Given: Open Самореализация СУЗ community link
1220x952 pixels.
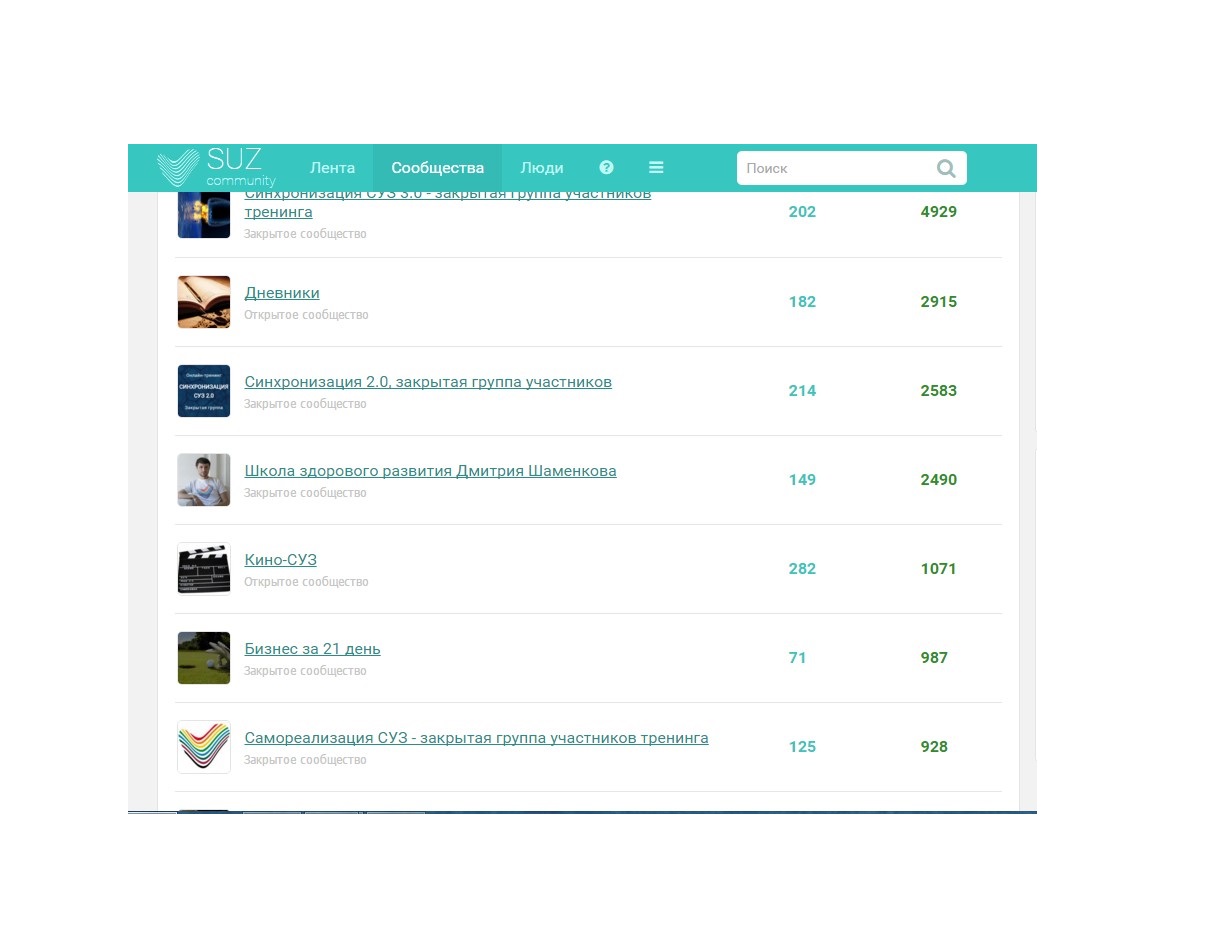Looking at the screenshot, I should pos(476,738).
